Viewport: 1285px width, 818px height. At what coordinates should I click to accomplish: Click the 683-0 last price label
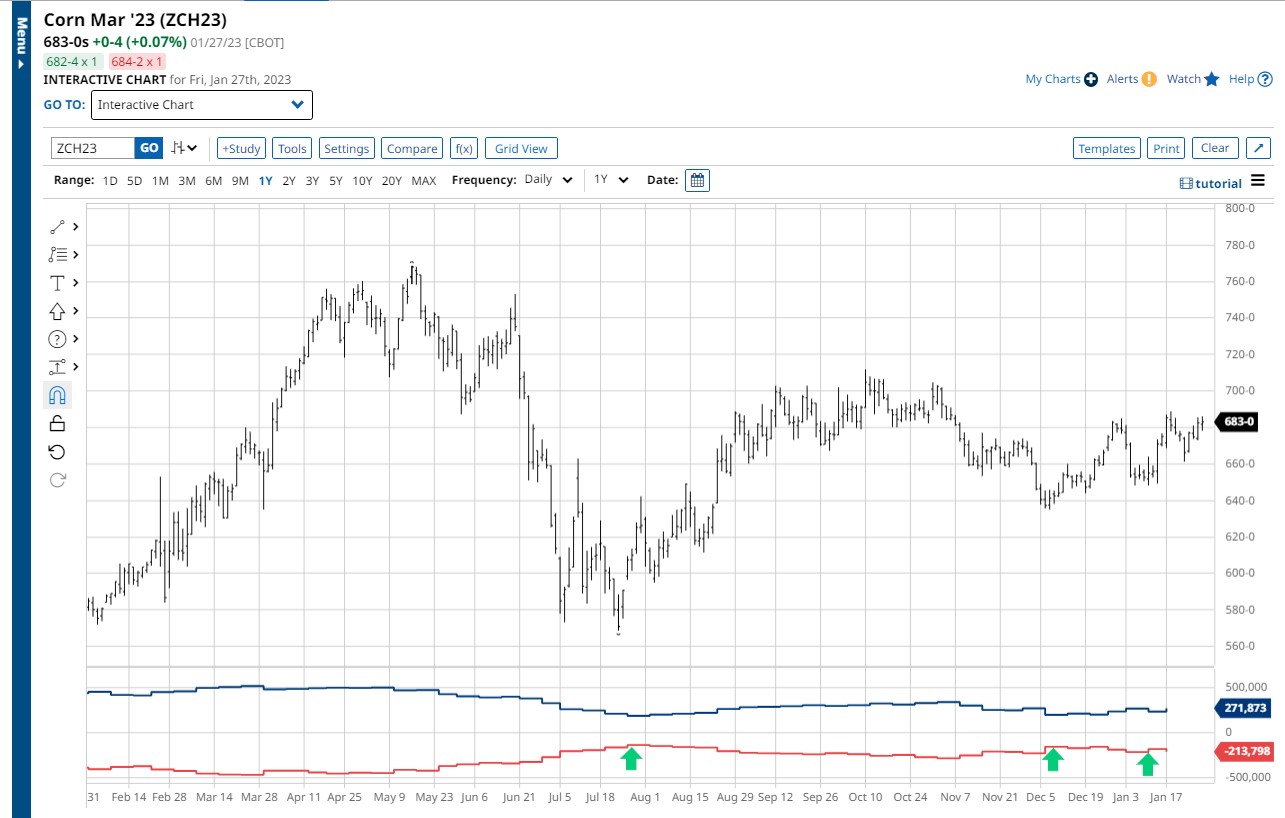click(x=1236, y=422)
